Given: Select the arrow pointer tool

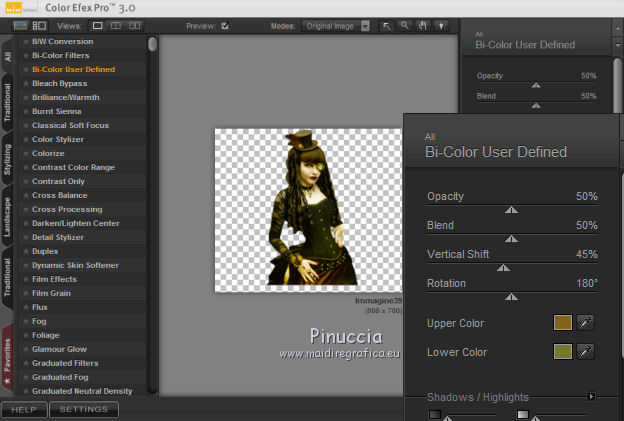Looking at the screenshot, I should tap(387, 25).
